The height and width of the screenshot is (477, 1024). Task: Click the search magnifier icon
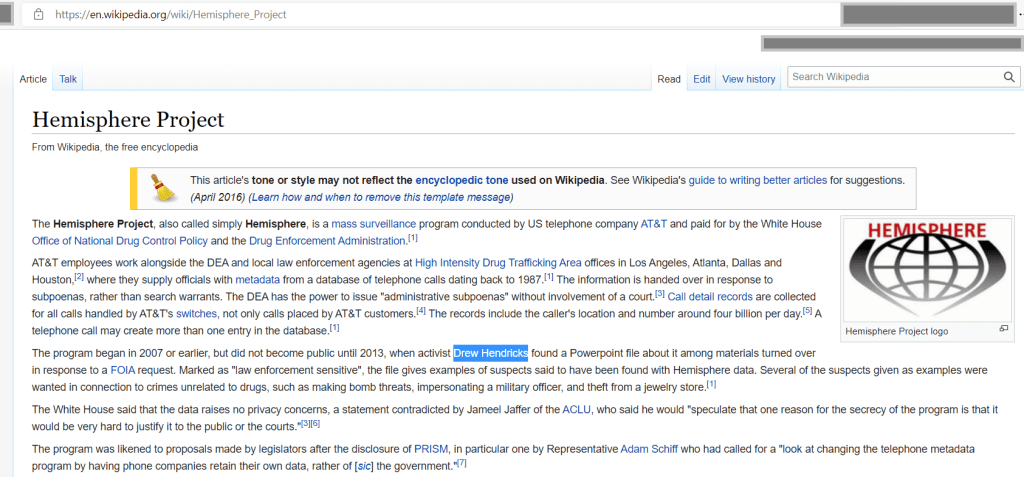(1008, 77)
